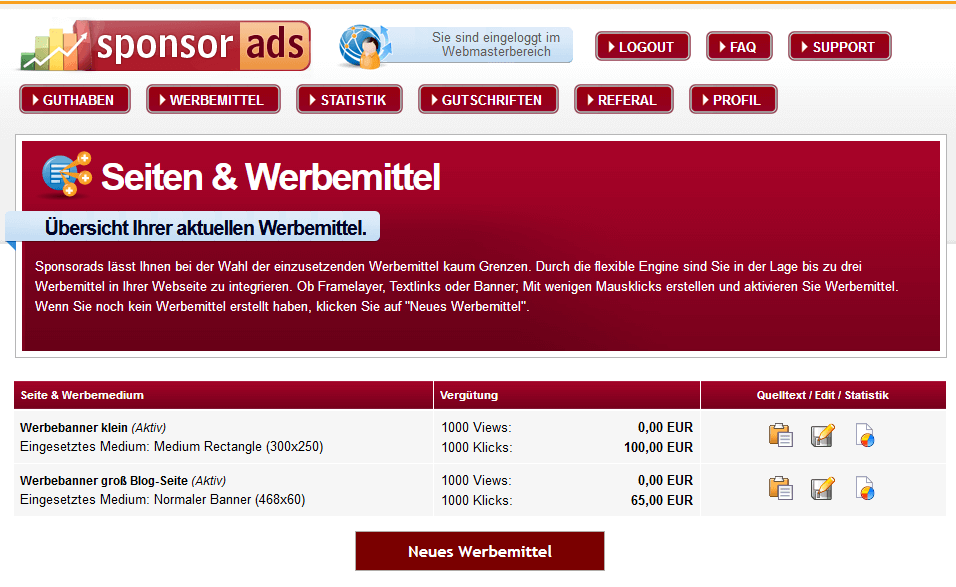This screenshot has height=587, width=956.
Task: Open statistics for Werbebanner groß Blog-Seite
Action: 865,489
